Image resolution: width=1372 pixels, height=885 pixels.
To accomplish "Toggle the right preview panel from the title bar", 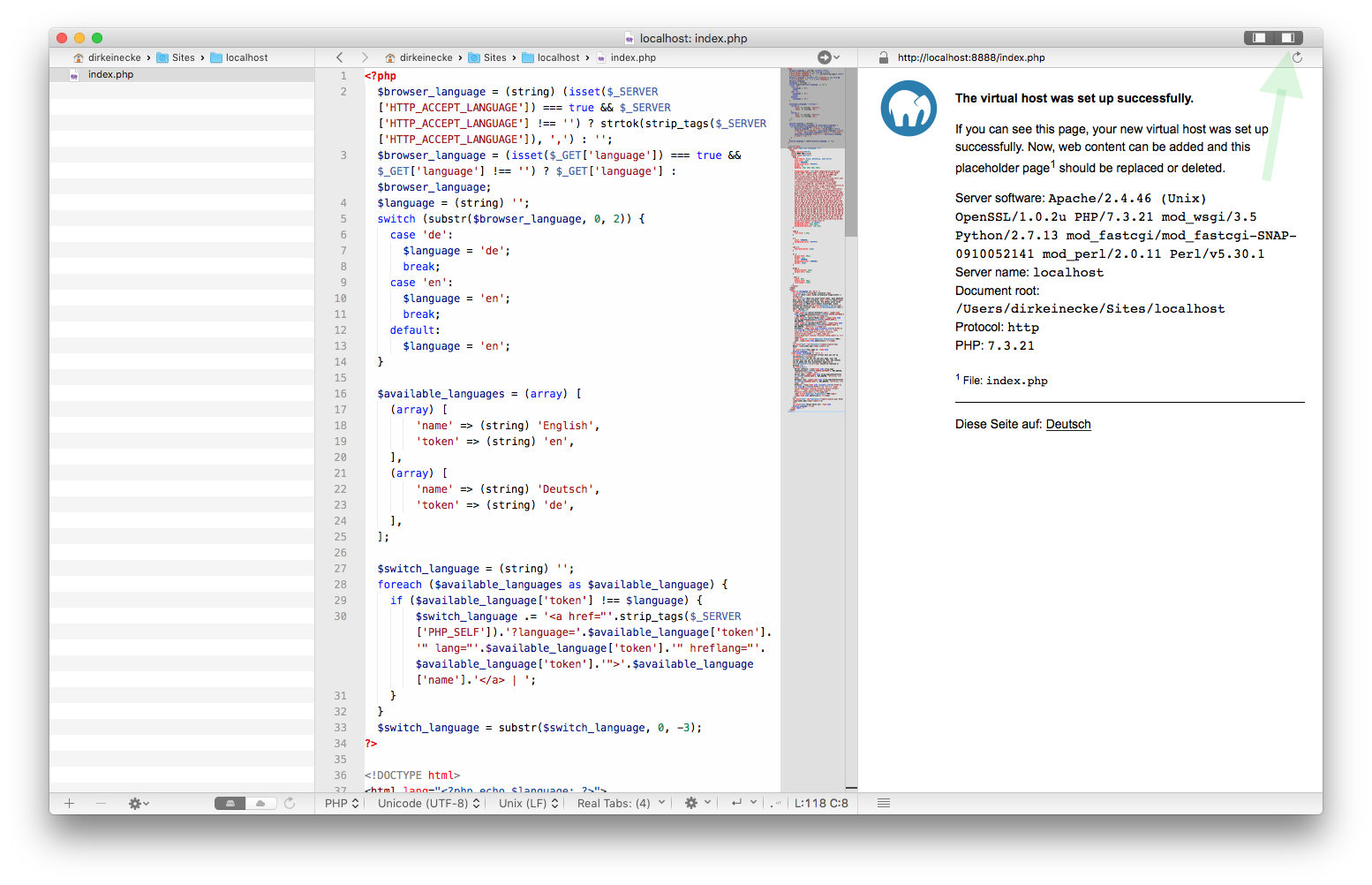I will [x=1288, y=37].
